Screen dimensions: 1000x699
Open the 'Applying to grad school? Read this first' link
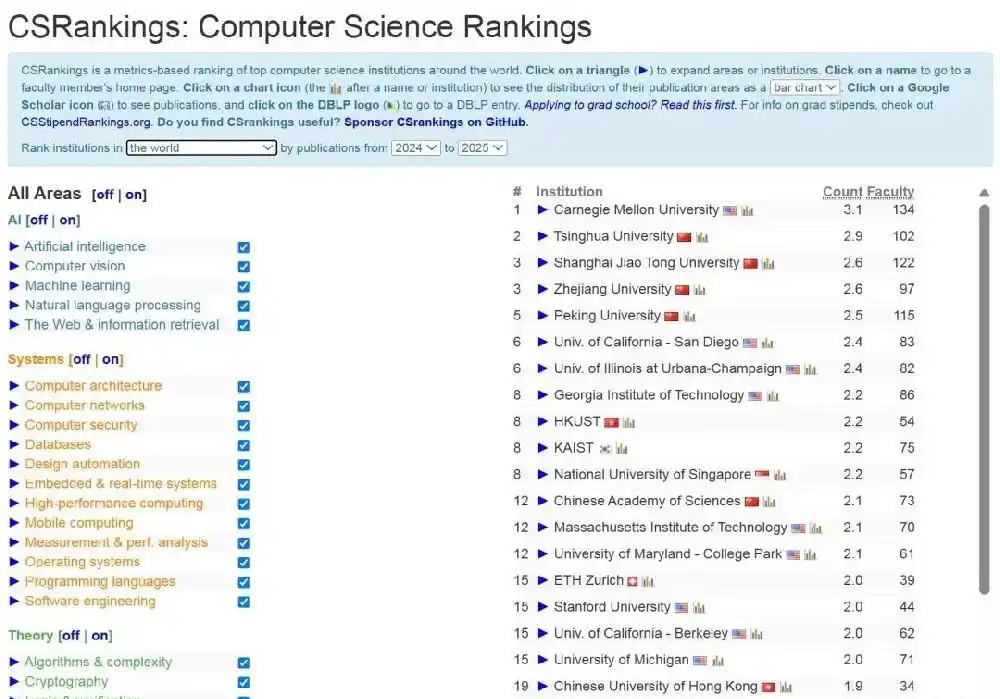coord(630,105)
